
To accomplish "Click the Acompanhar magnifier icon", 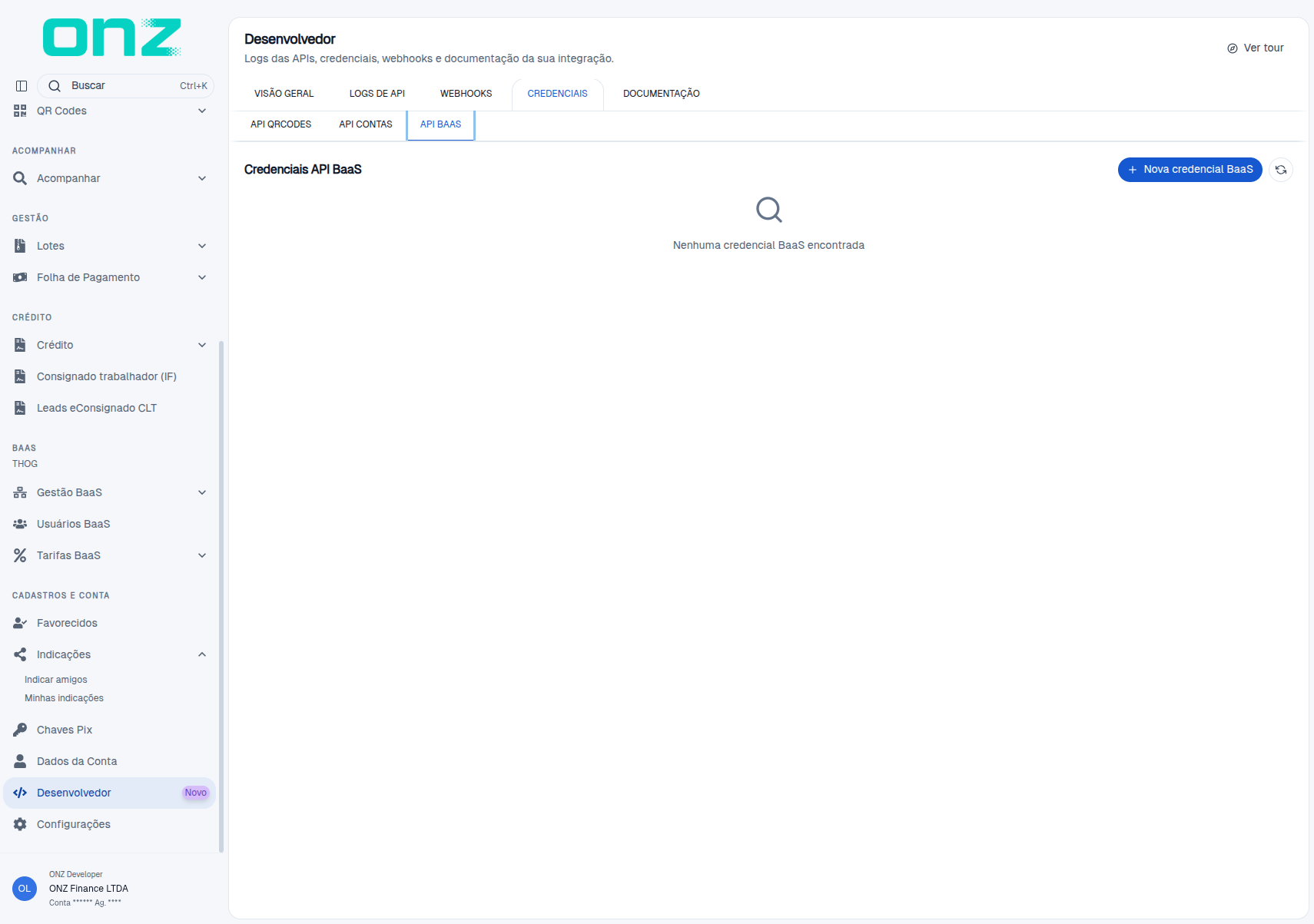I will [20, 178].
